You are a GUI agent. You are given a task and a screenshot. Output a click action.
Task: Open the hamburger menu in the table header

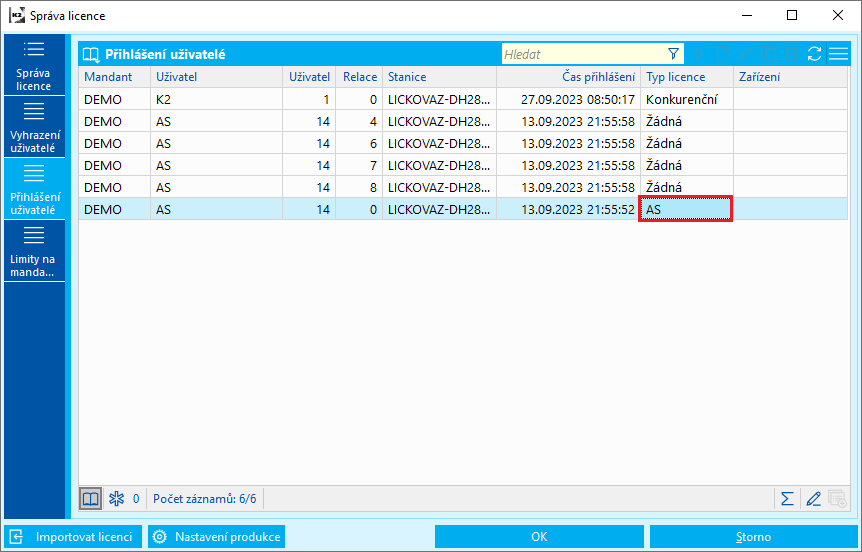[838, 54]
